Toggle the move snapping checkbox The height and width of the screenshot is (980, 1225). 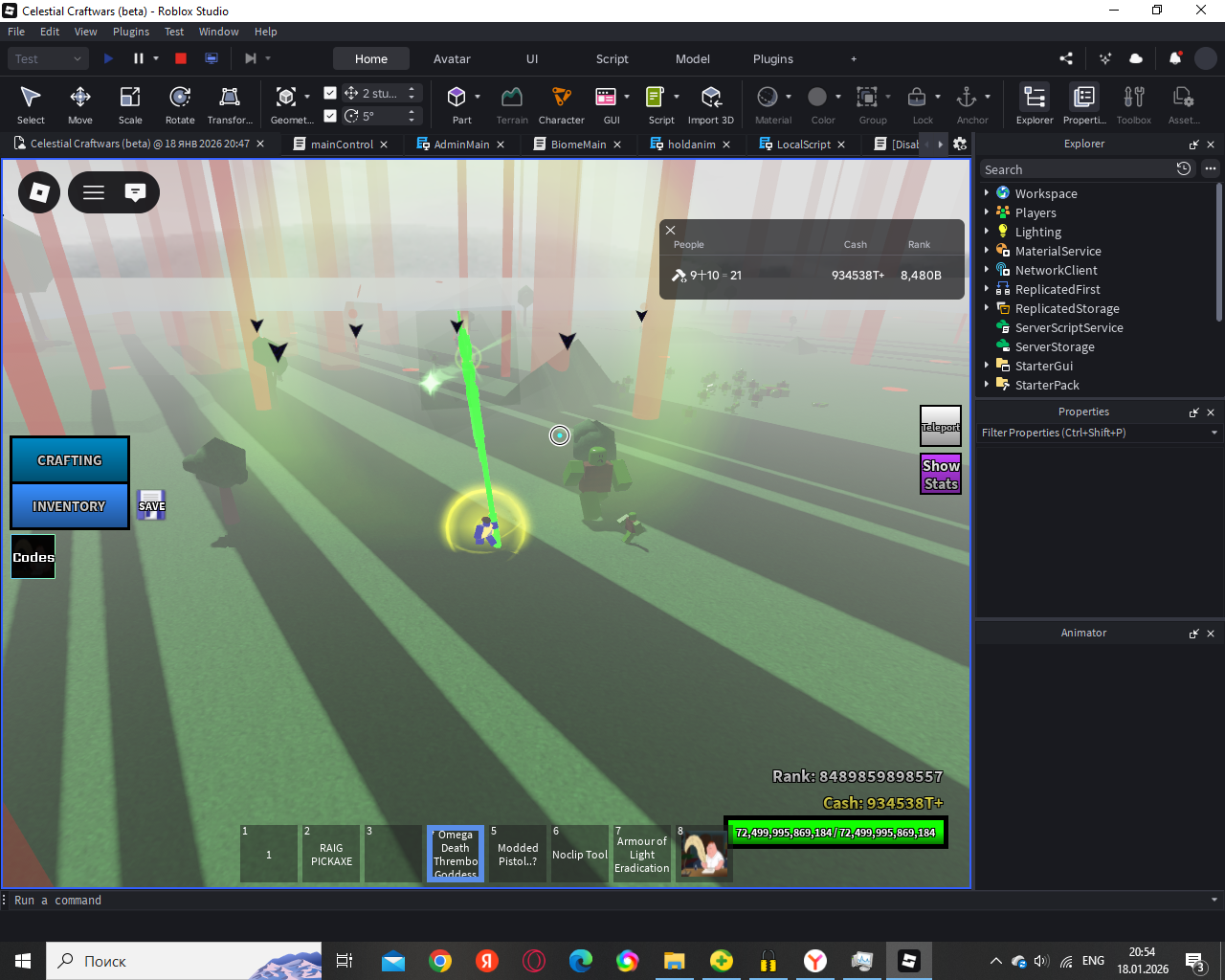330,93
